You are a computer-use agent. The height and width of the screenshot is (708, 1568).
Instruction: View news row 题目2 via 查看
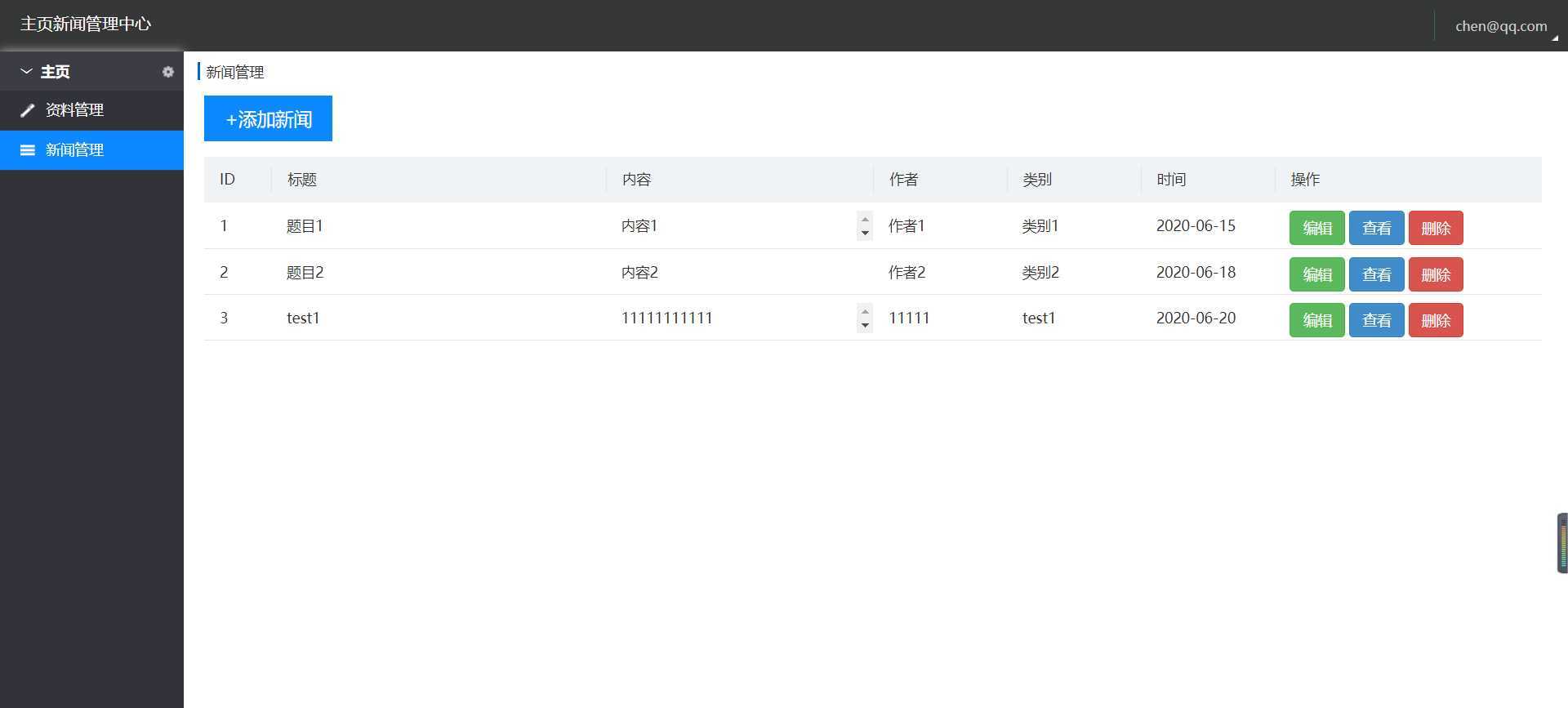tap(1376, 274)
